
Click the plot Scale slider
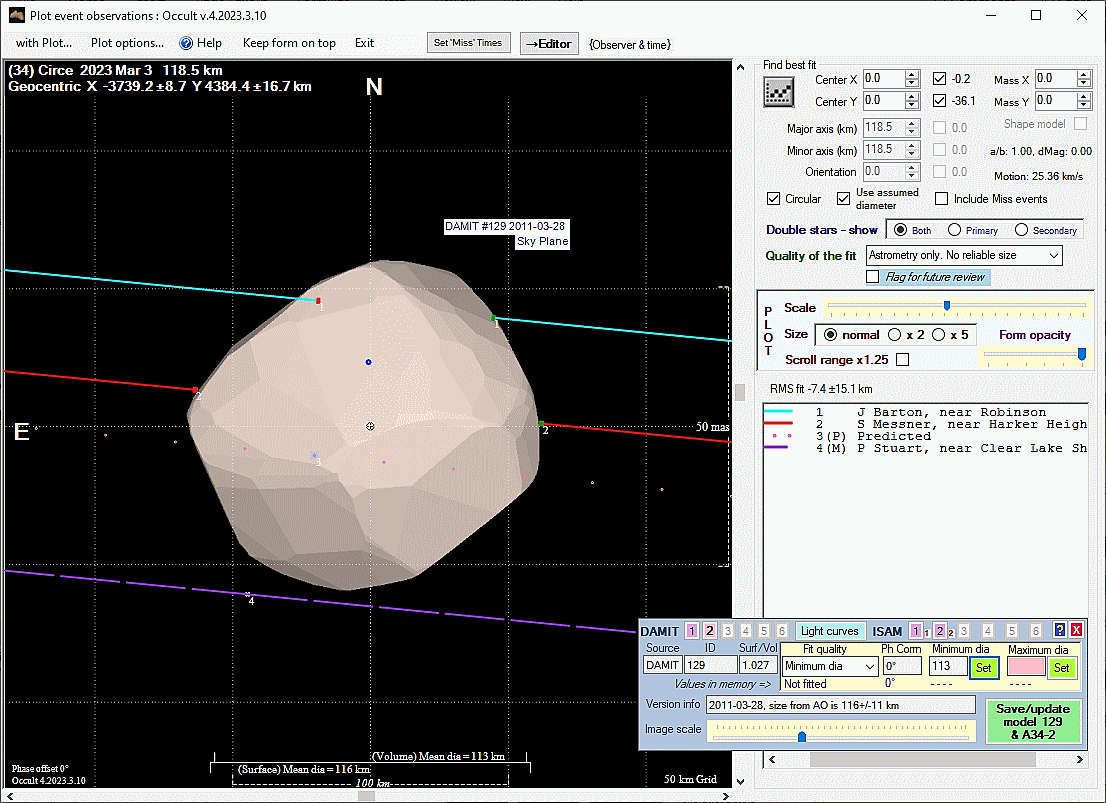point(946,306)
